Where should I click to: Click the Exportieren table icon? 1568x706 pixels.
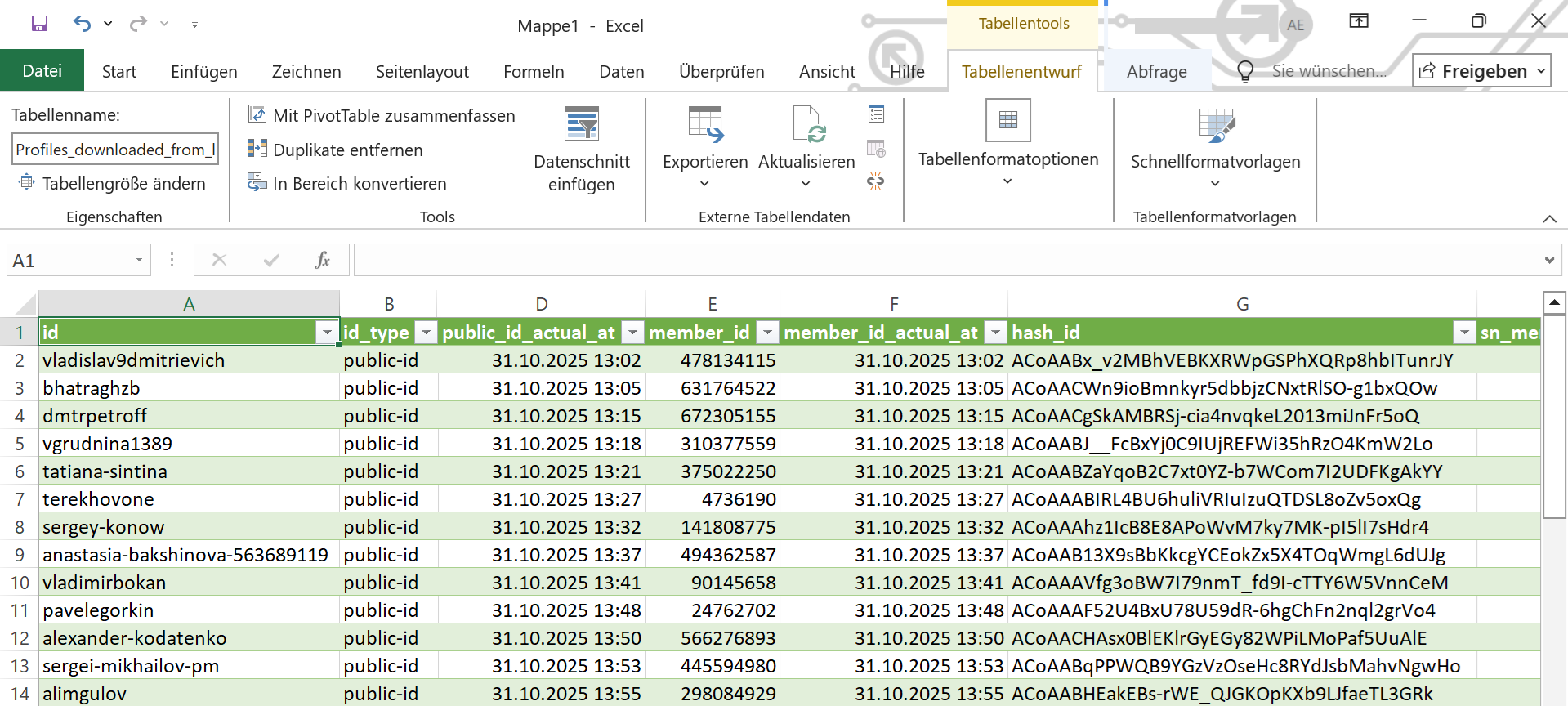tap(705, 124)
